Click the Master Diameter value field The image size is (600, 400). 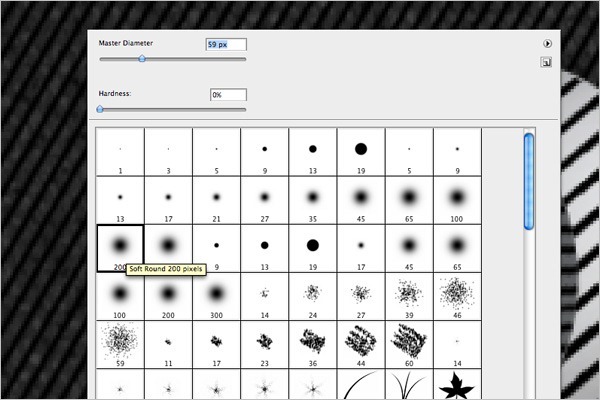tap(226, 44)
